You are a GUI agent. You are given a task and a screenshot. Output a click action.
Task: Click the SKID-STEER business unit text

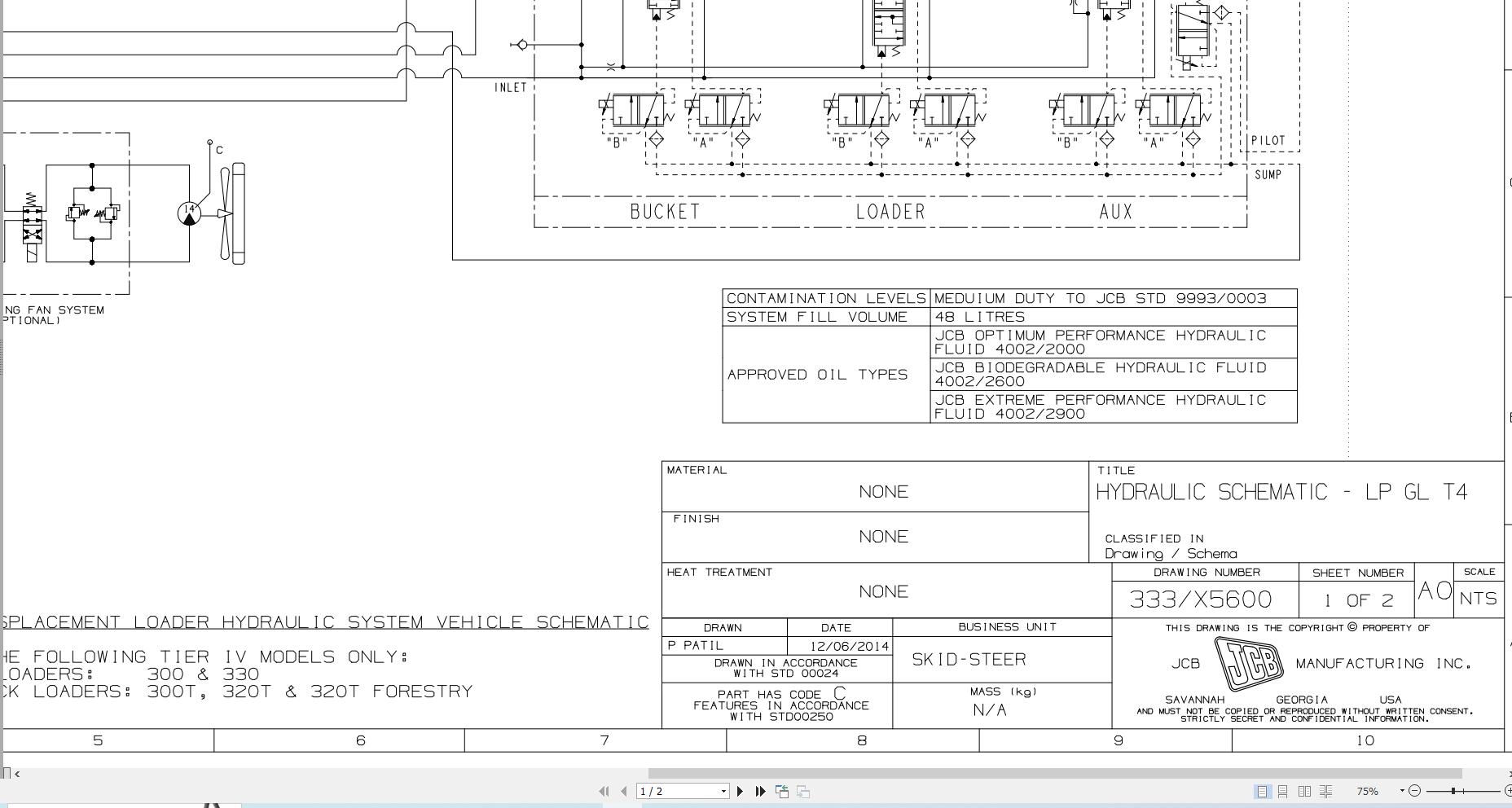point(969,660)
